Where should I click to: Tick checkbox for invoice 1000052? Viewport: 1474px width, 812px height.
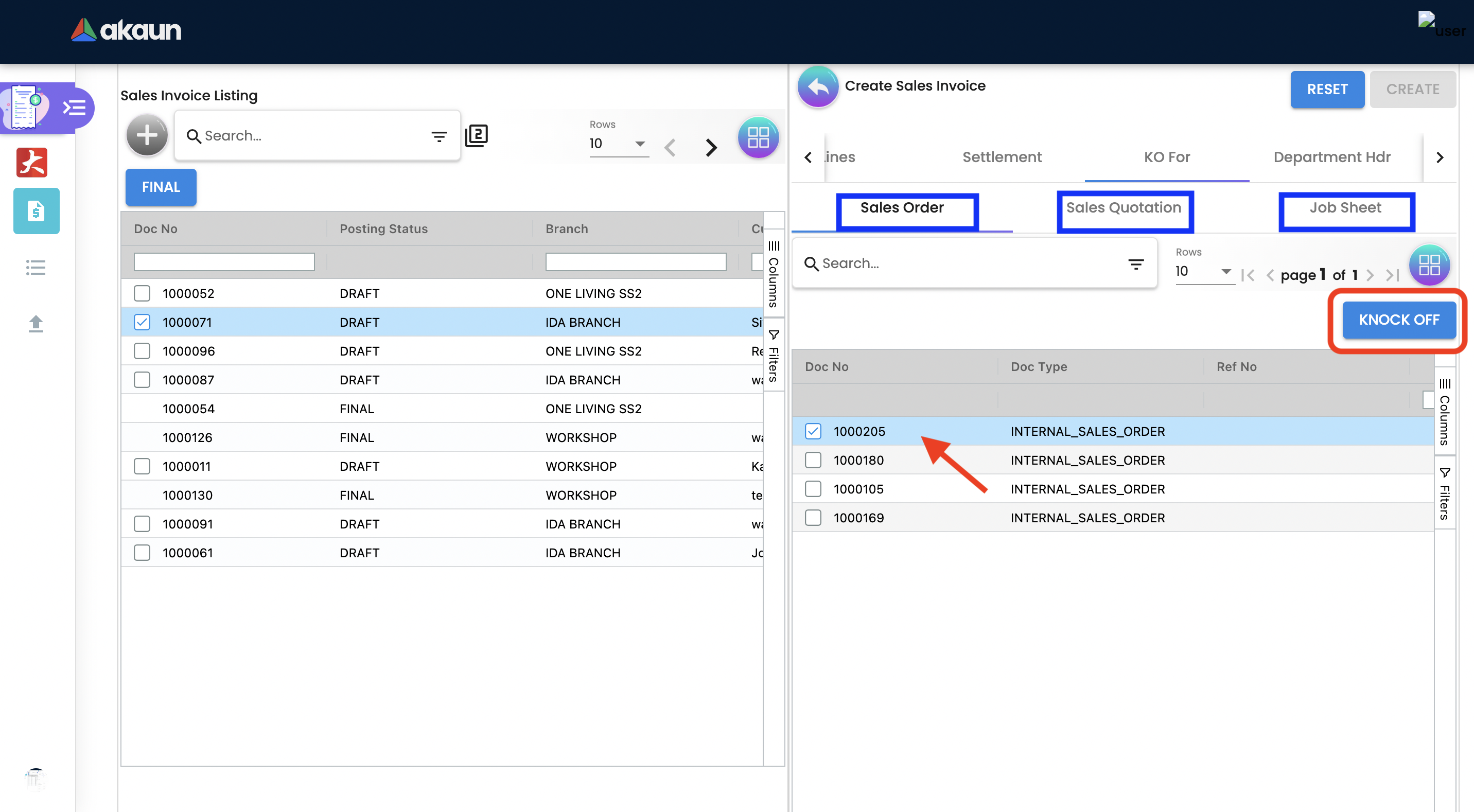pos(142,293)
